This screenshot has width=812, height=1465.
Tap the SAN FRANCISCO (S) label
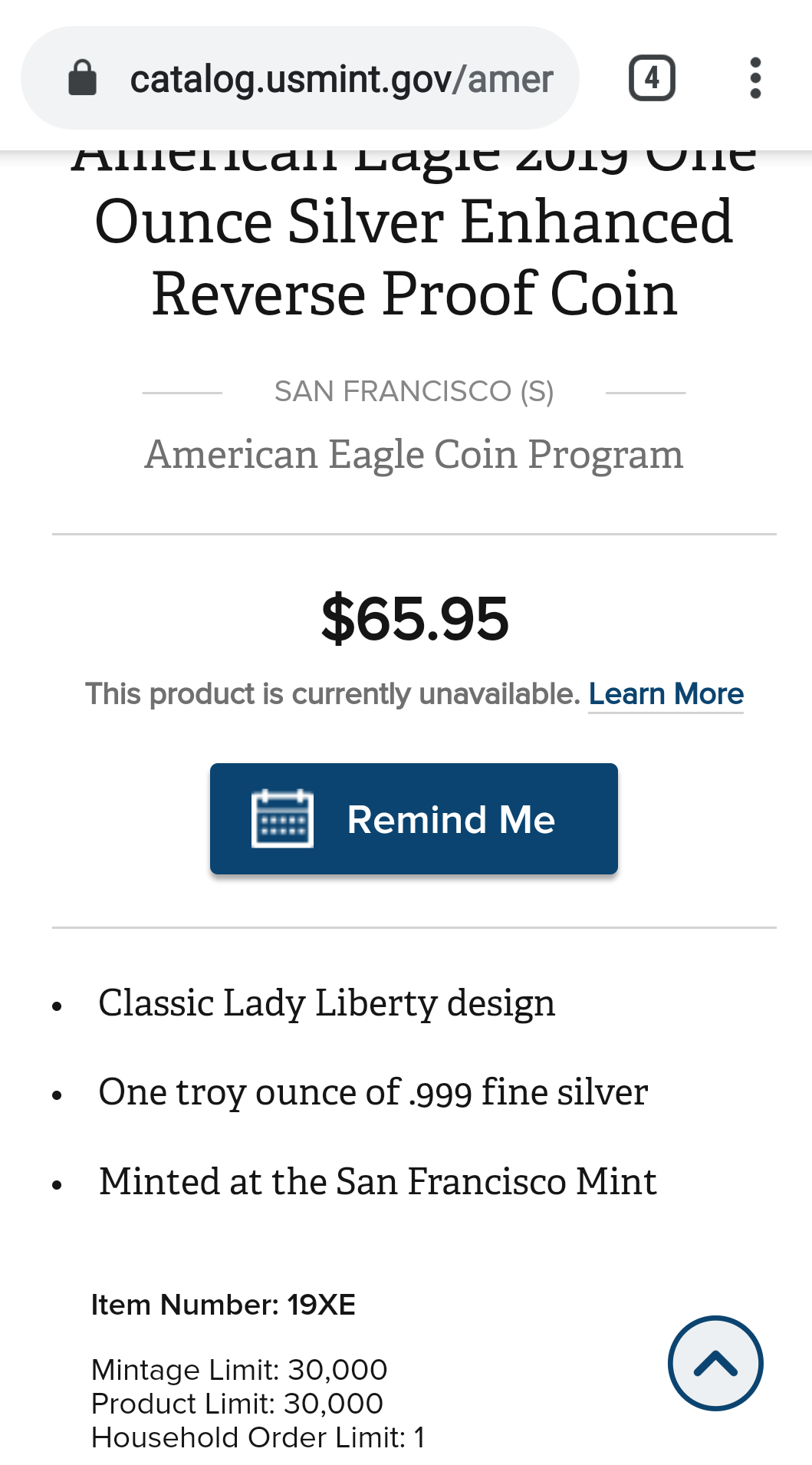click(414, 392)
